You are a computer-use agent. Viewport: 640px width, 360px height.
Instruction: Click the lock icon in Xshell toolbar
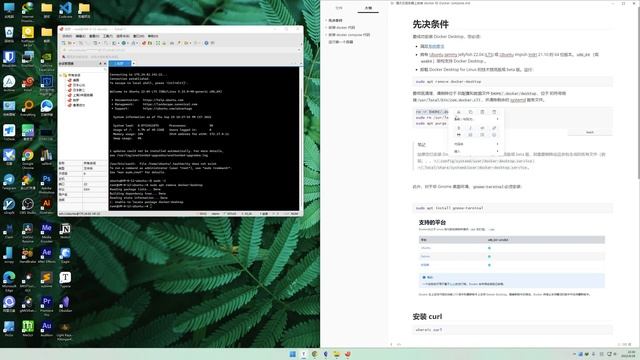pos(164,43)
